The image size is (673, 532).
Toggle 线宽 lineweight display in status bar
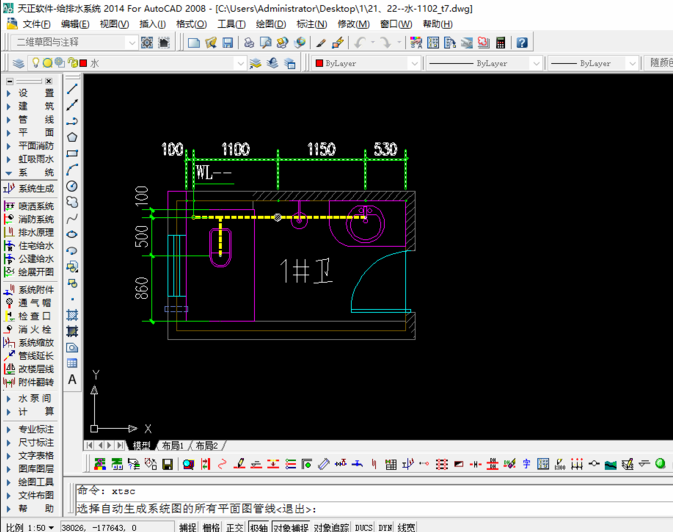point(406,527)
